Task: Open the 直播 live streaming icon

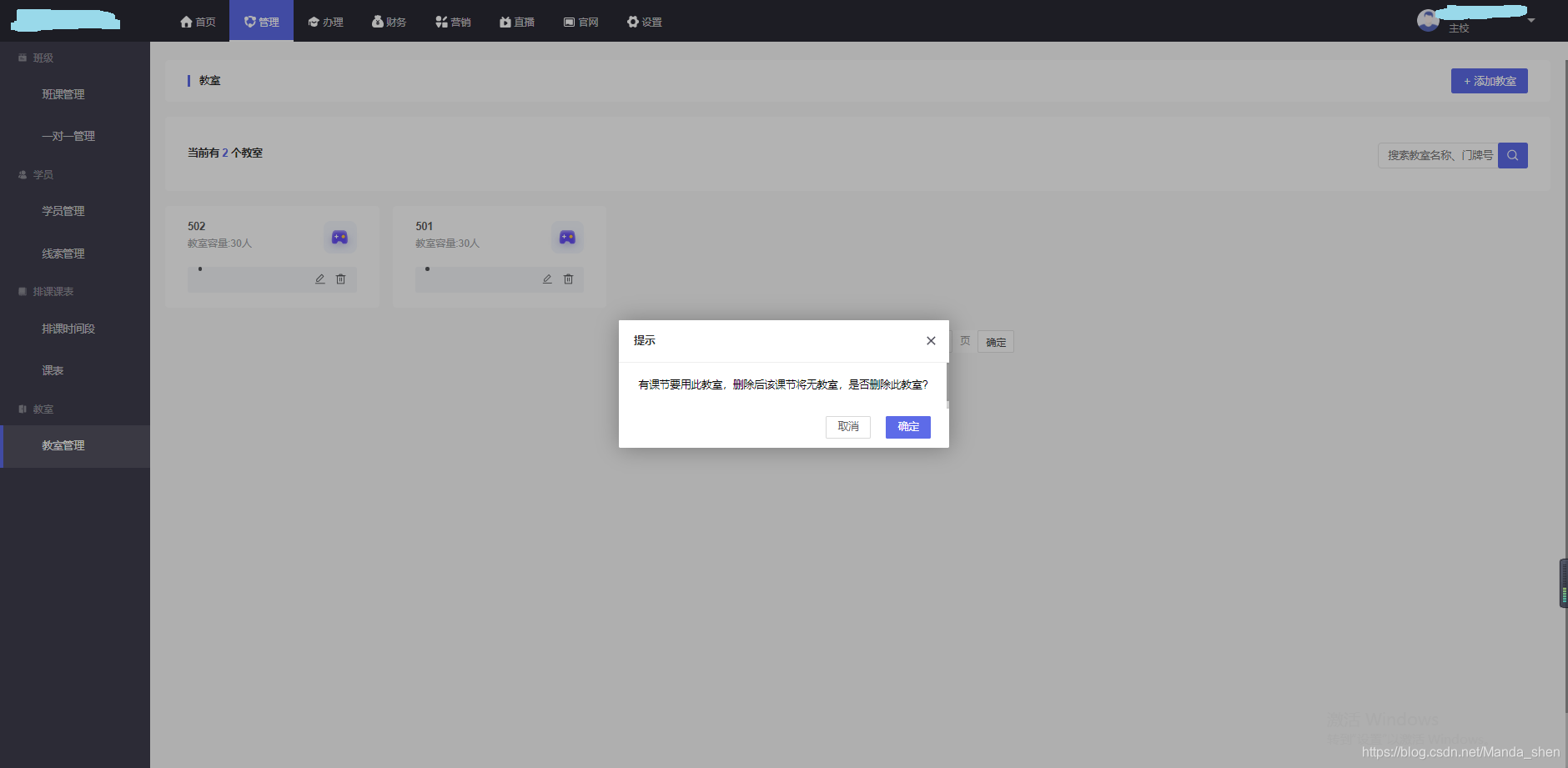Action: click(505, 21)
